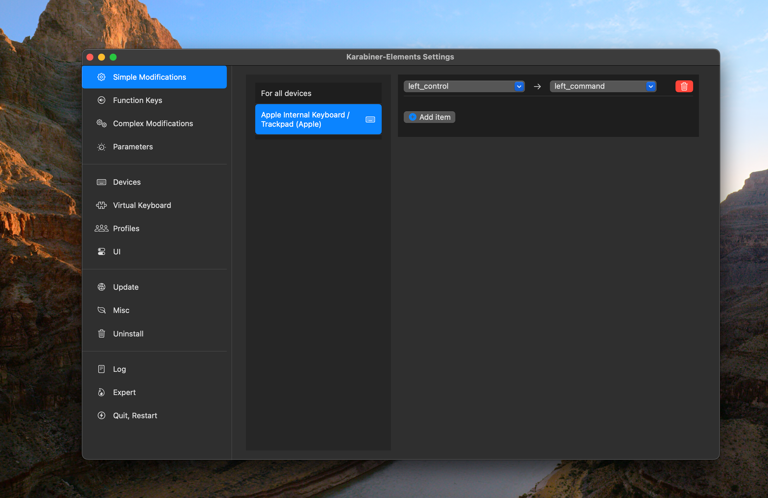Open the Expert section
The height and width of the screenshot is (498, 768).
pos(124,392)
